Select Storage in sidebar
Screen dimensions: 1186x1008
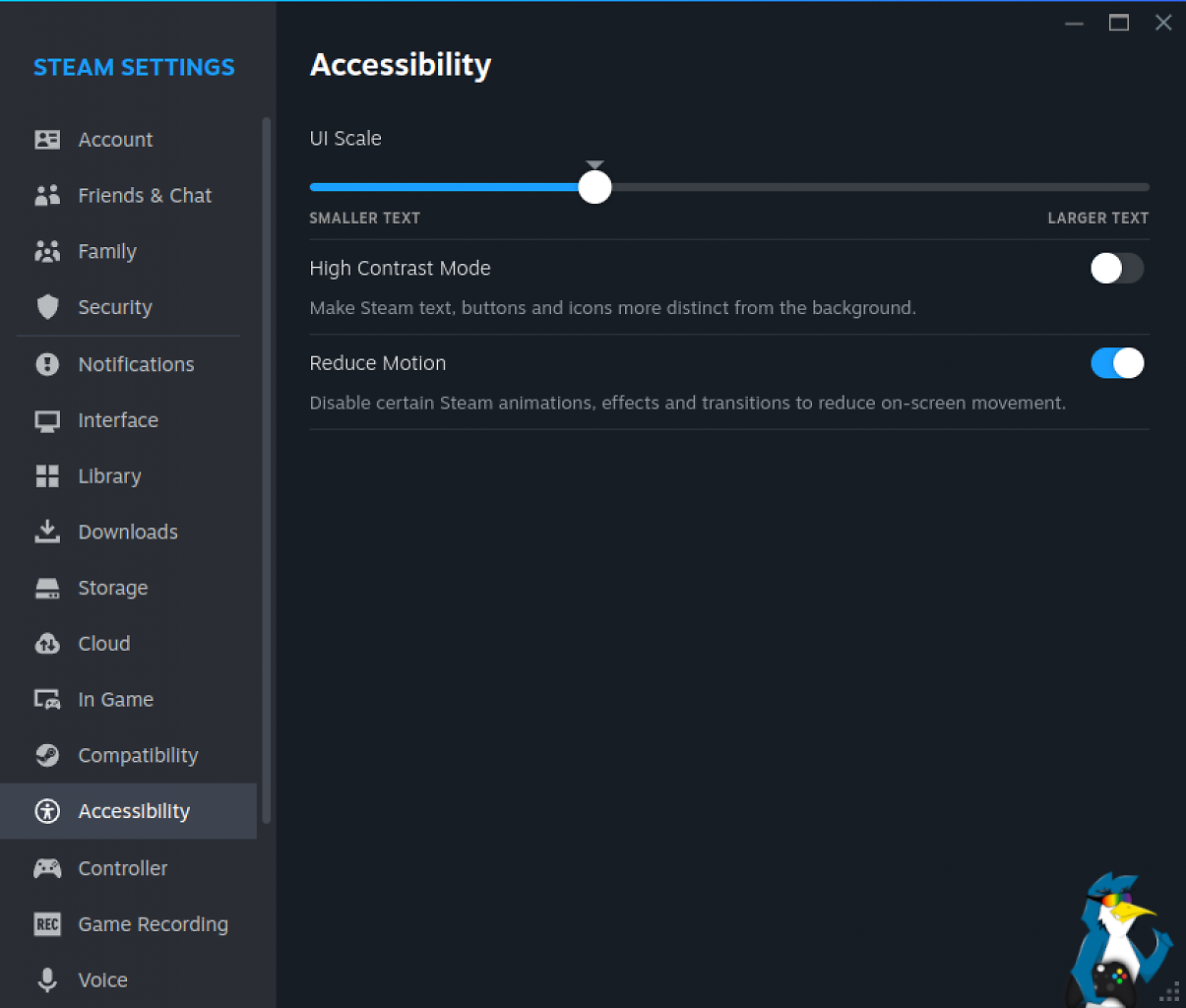click(128, 588)
